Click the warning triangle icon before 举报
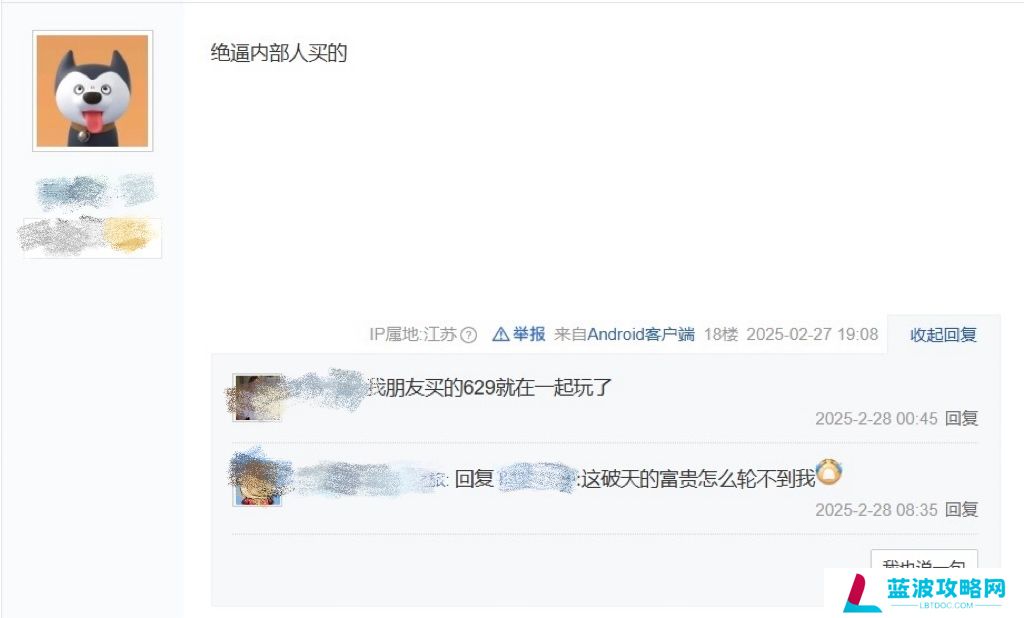This screenshot has height=618, width=1024. pyautogui.click(x=500, y=334)
